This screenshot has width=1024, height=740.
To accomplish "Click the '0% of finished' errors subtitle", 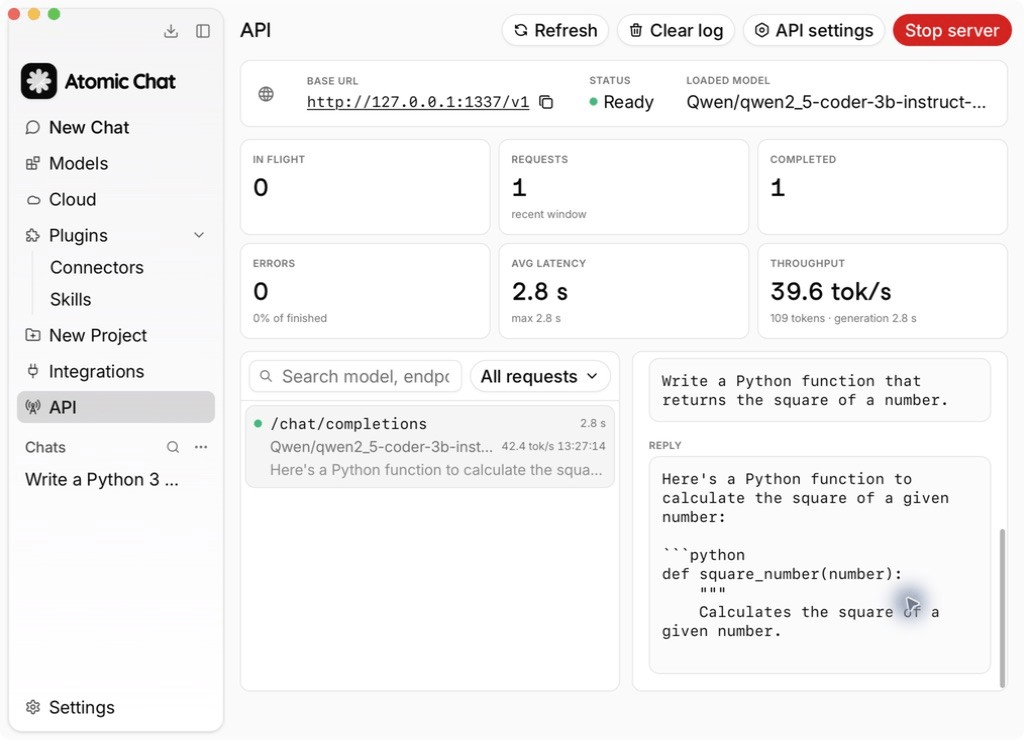I will 290,318.
